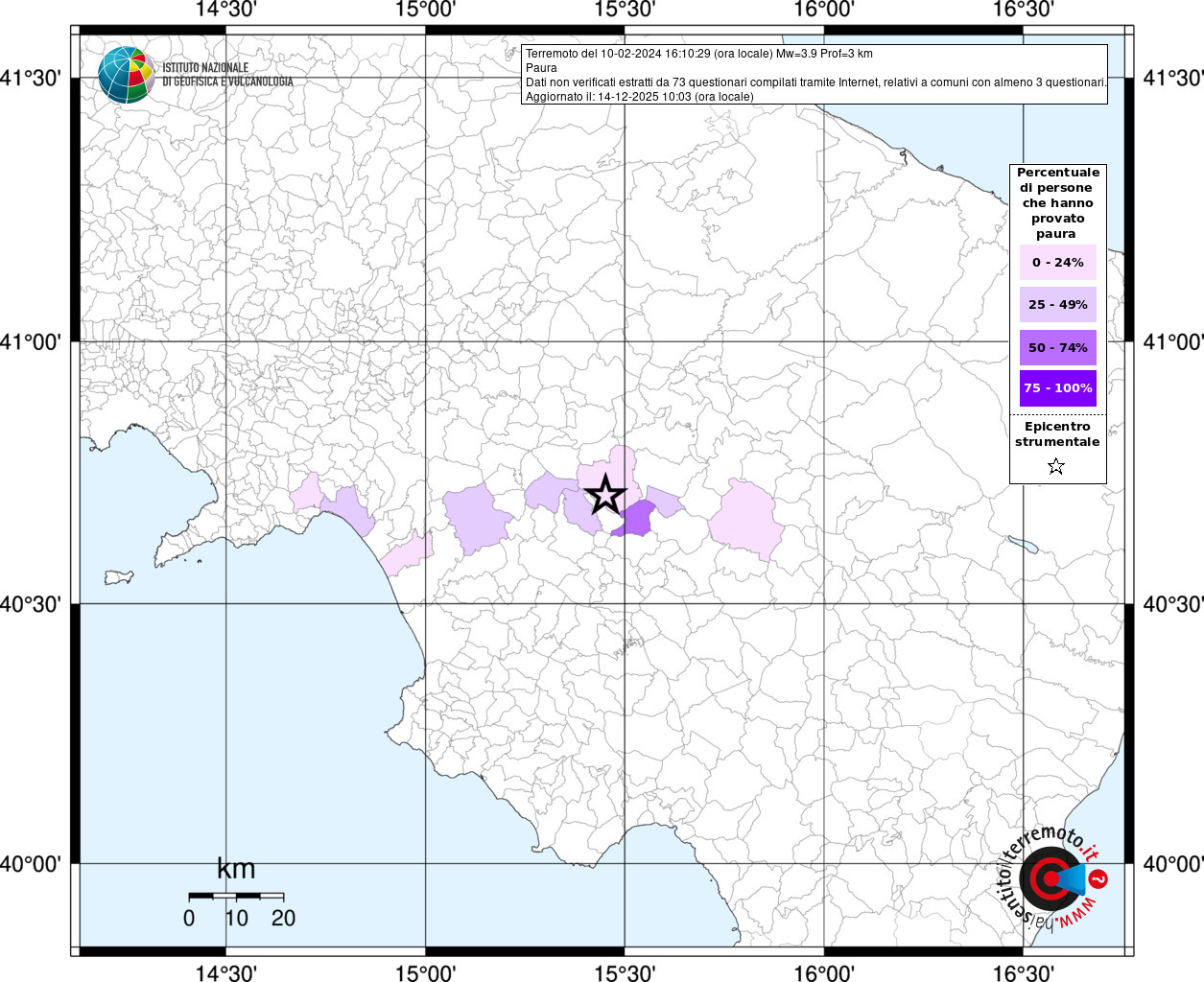
Task: Click the scale bar's 10 value
Action: pyautogui.click(x=236, y=918)
